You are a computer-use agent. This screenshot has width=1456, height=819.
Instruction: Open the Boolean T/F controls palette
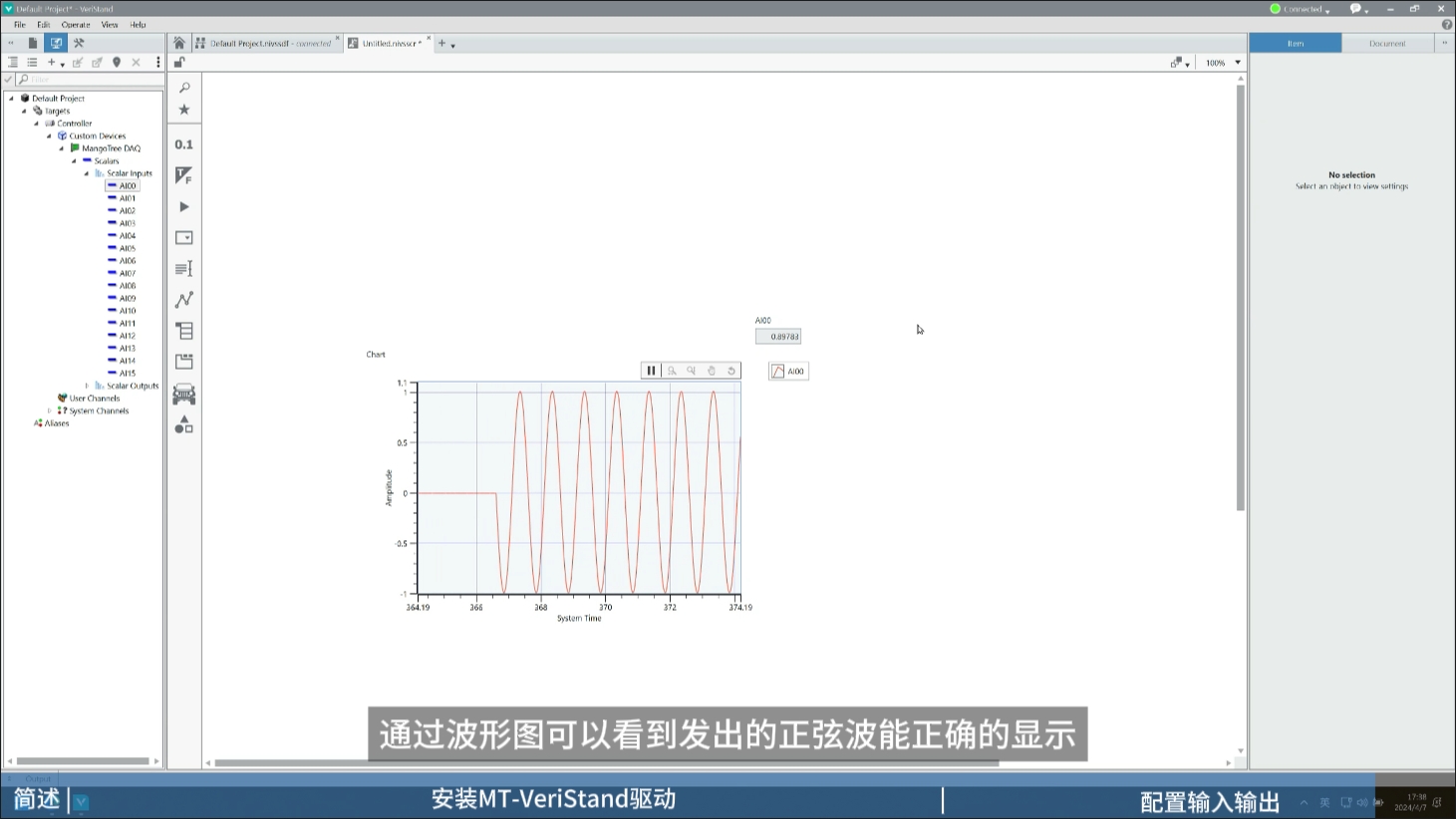pos(184,175)
